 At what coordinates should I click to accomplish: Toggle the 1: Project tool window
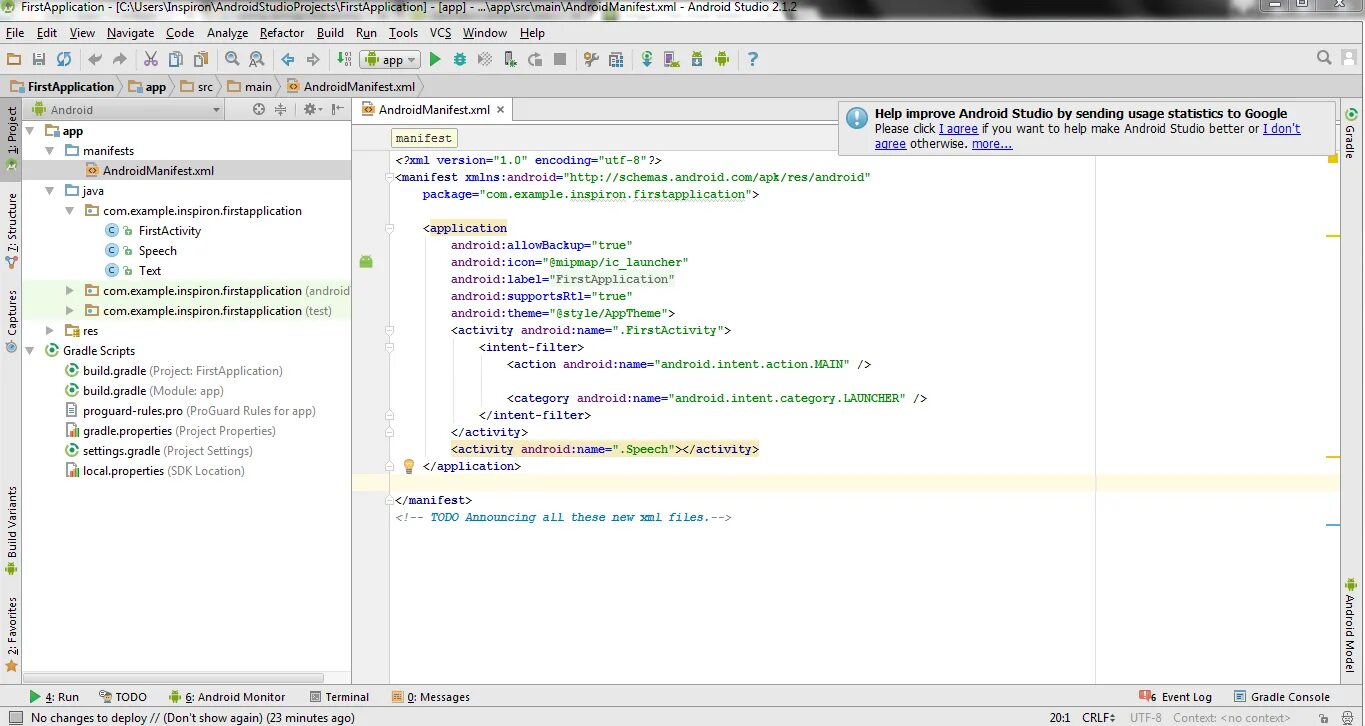(12, 138)
